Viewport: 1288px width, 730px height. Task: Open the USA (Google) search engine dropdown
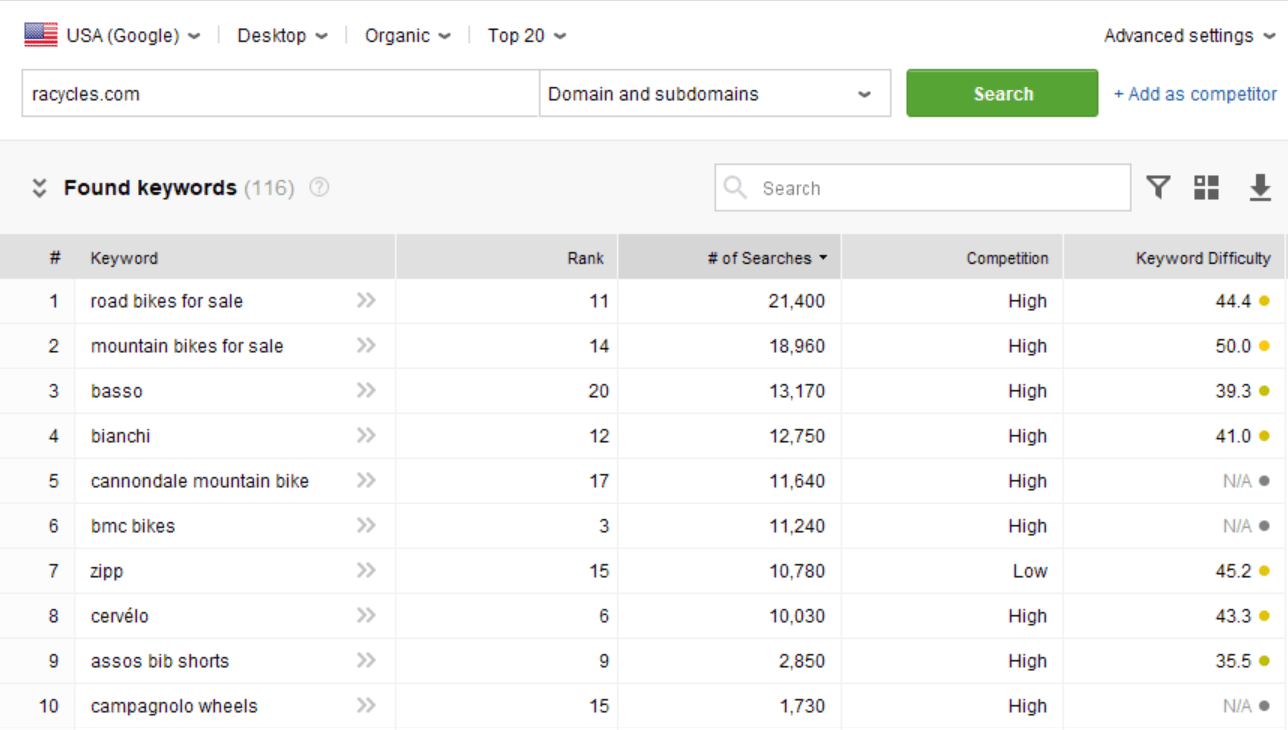133,35
